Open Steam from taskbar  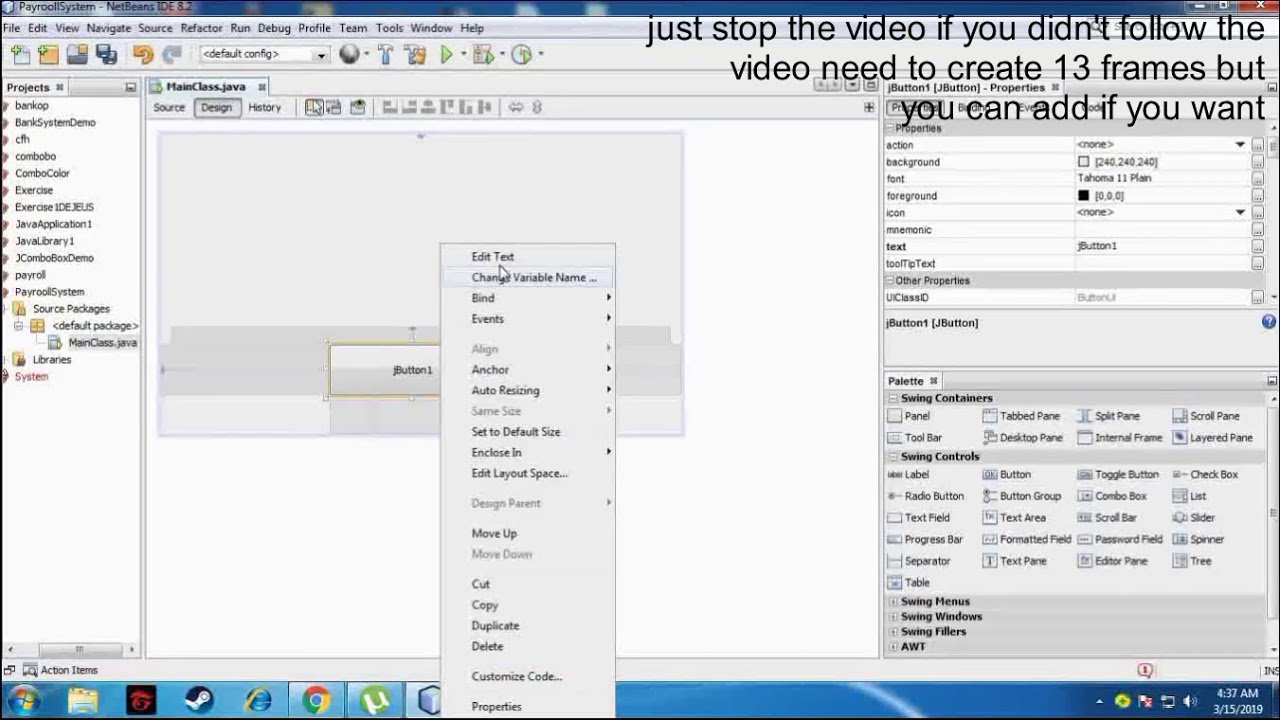[199, 700]
